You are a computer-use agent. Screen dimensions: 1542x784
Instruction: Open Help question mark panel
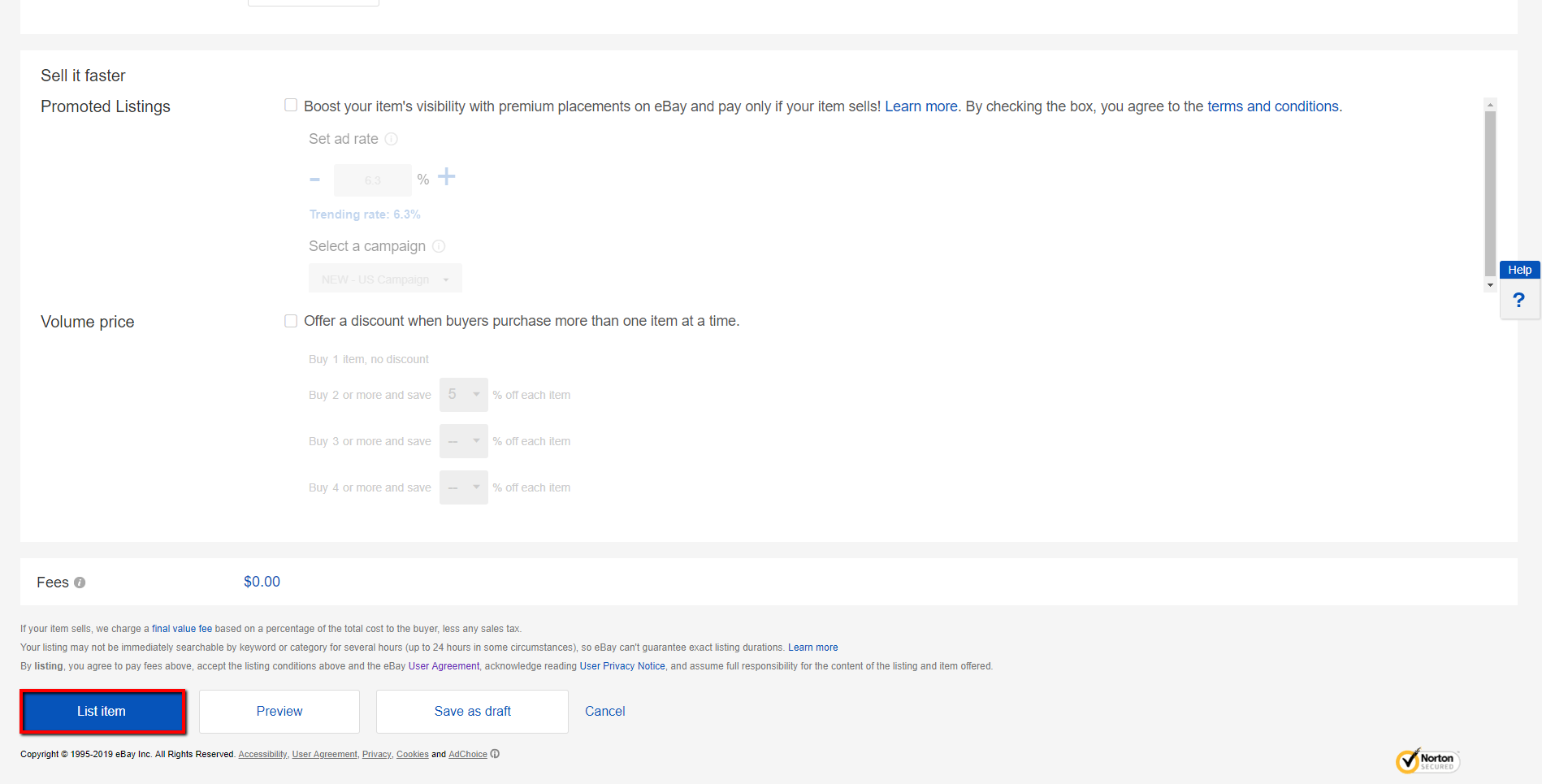pos(1519,300)
